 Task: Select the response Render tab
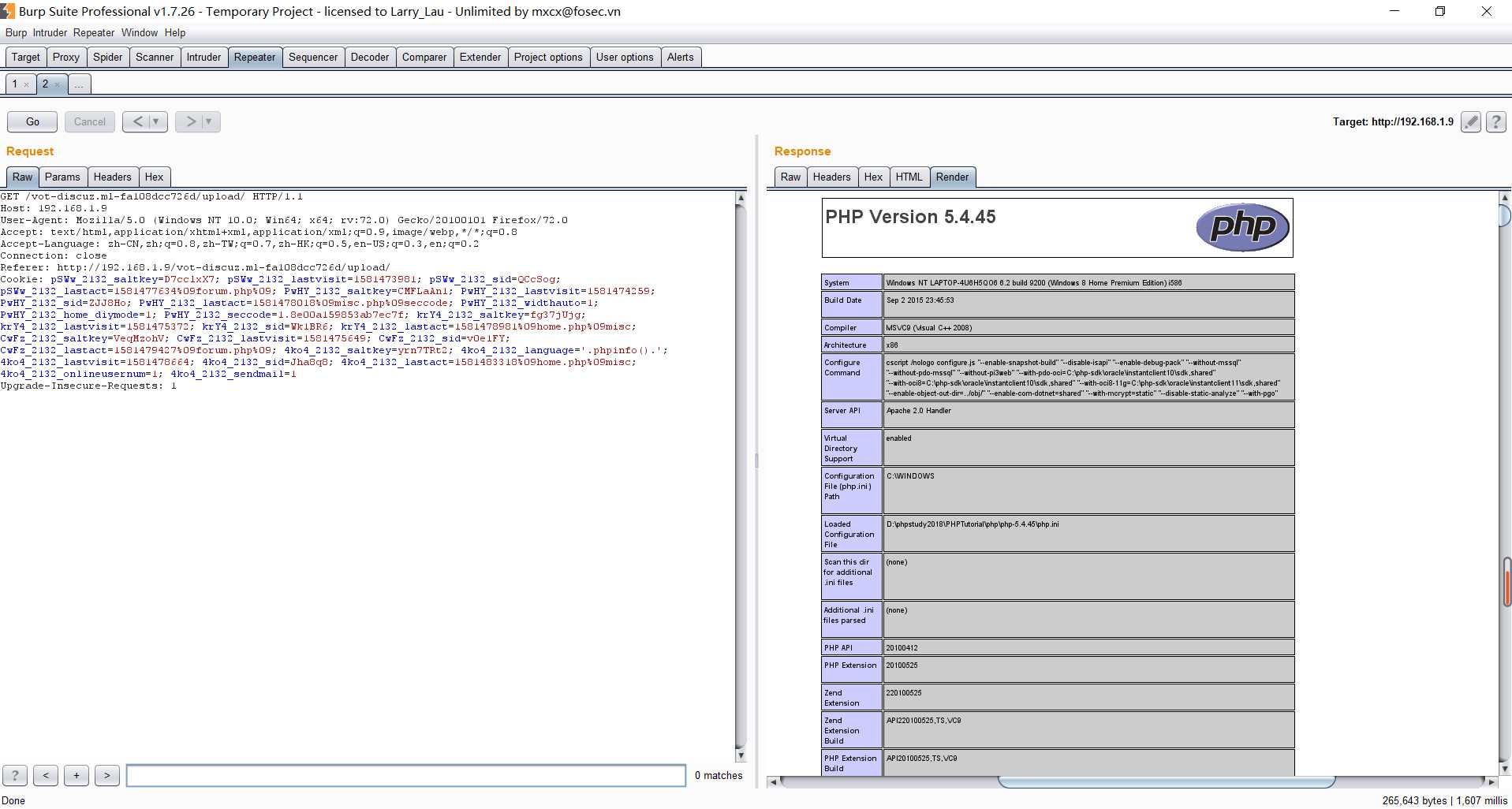[952, 177]
